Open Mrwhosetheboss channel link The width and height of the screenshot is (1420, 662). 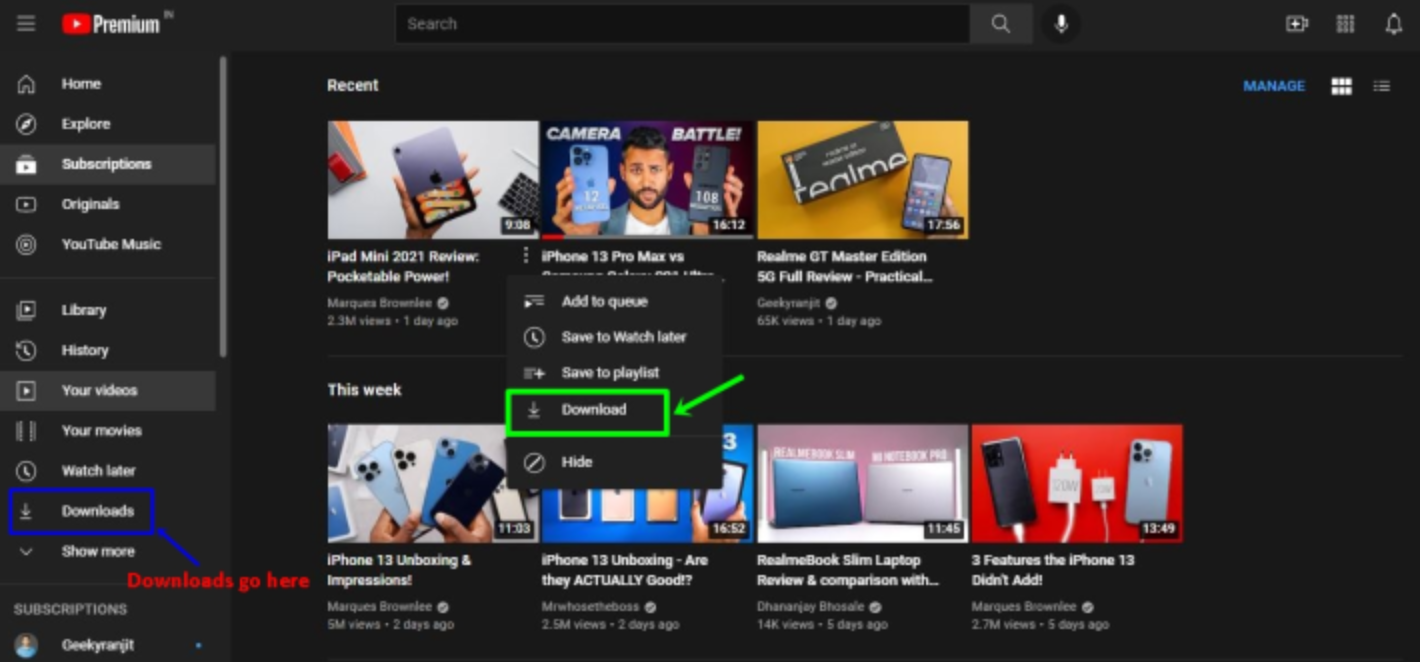point(591,607)
